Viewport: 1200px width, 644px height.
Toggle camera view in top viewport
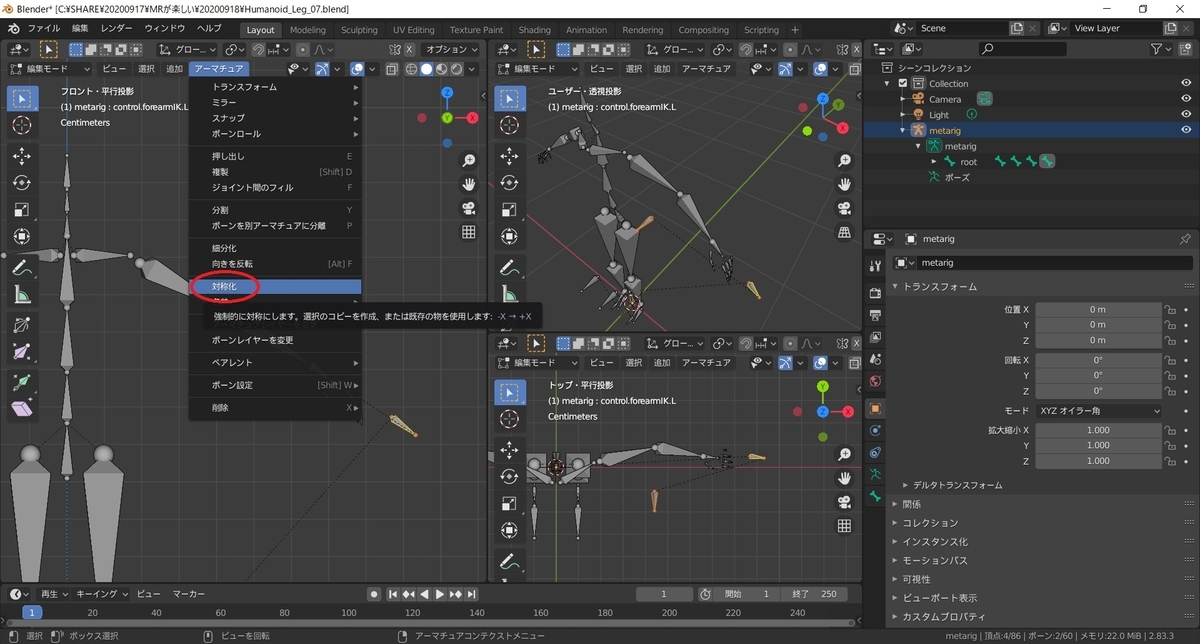click(845, 502)
